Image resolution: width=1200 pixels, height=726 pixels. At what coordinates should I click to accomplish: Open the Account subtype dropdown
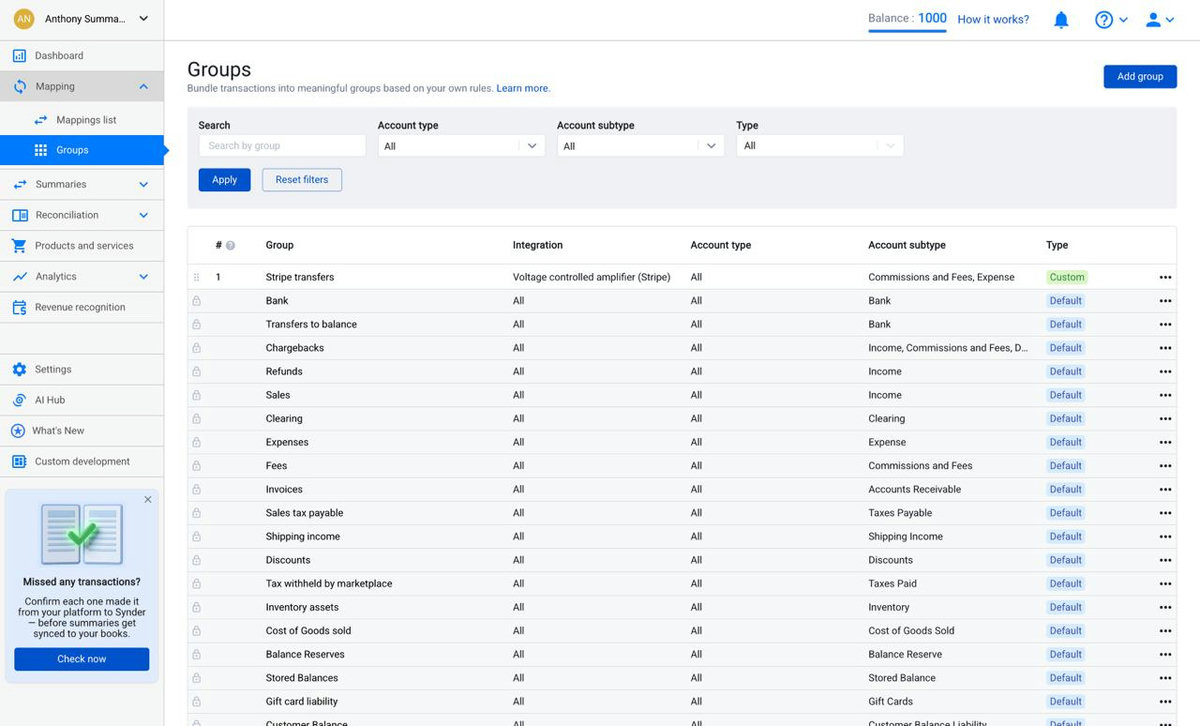pyautogui.click(x=640, y=146)
